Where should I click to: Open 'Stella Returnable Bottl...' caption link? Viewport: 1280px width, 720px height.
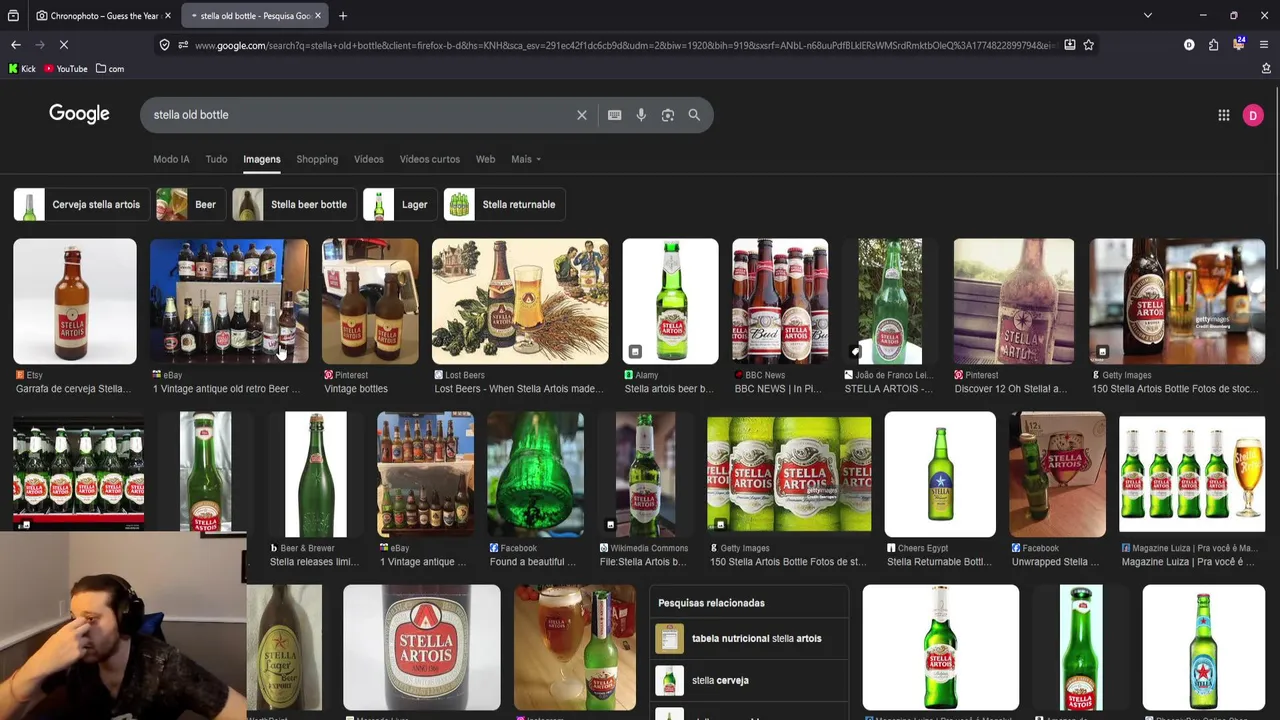tap(939, 562)
